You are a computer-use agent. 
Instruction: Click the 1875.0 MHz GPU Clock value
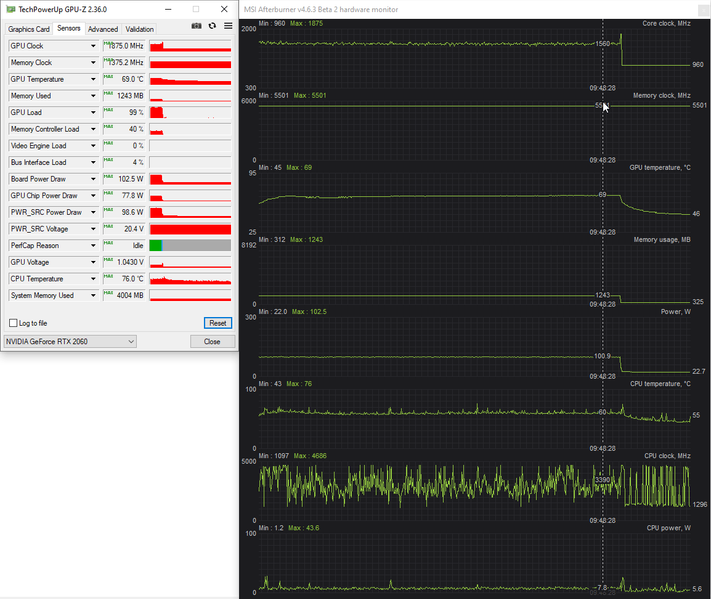(124, 46)
